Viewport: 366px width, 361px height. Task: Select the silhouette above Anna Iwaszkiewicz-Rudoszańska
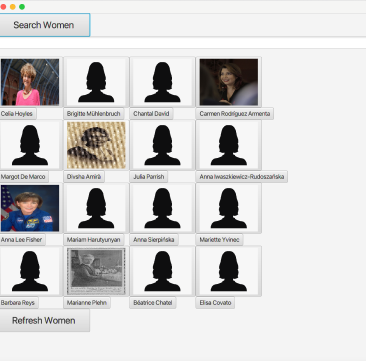point(229,145)
